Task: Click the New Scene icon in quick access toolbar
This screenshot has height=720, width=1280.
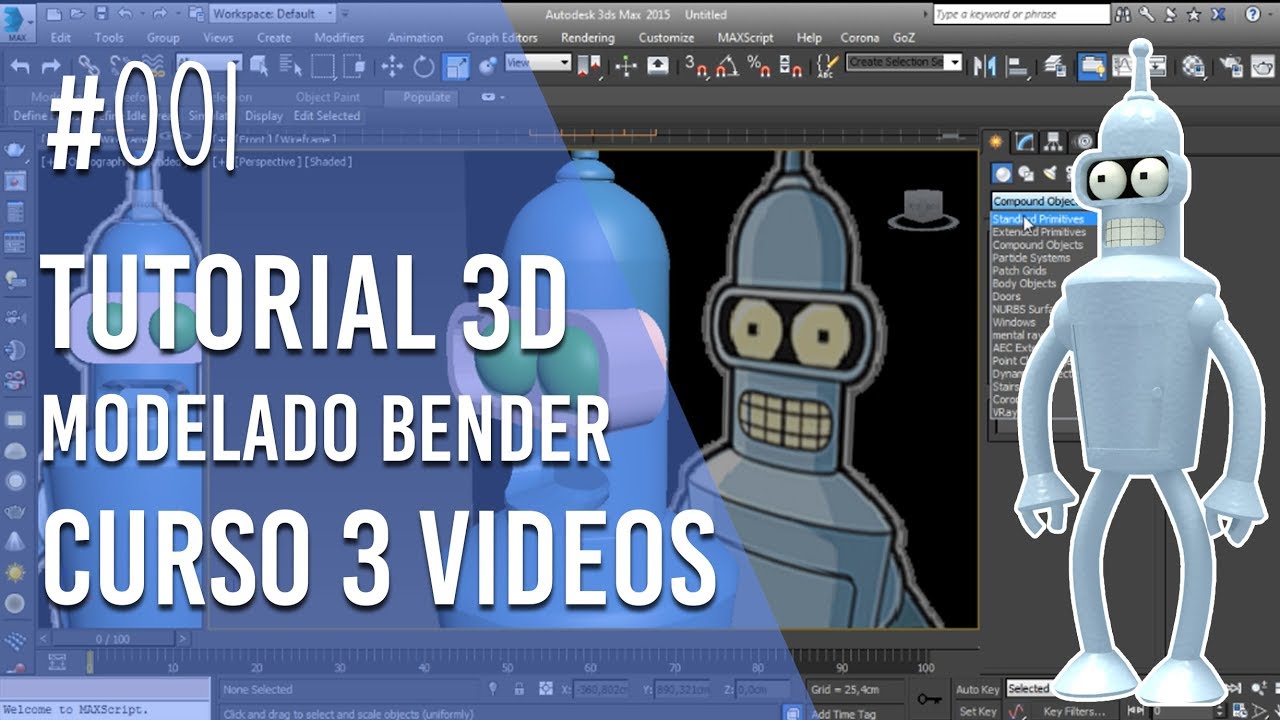Action: pyautogui.click(x=53, y=14)
